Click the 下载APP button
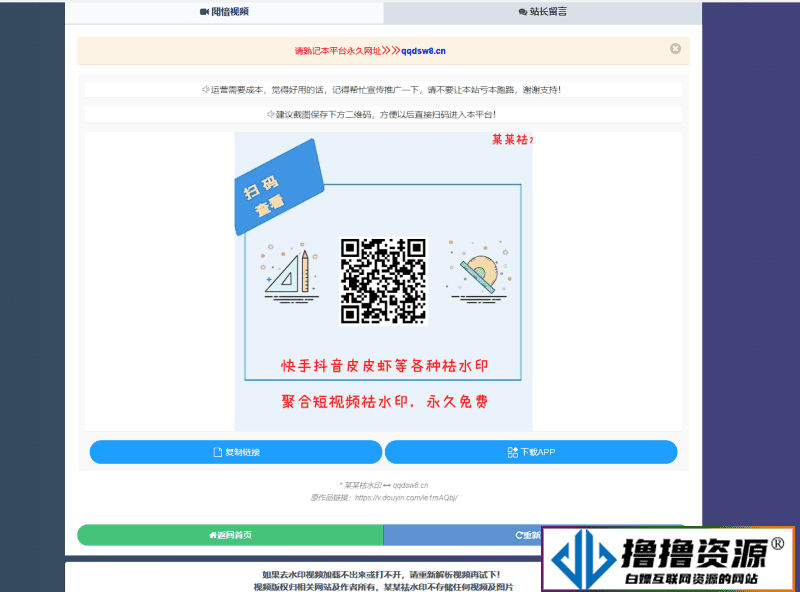 point(531,452)
